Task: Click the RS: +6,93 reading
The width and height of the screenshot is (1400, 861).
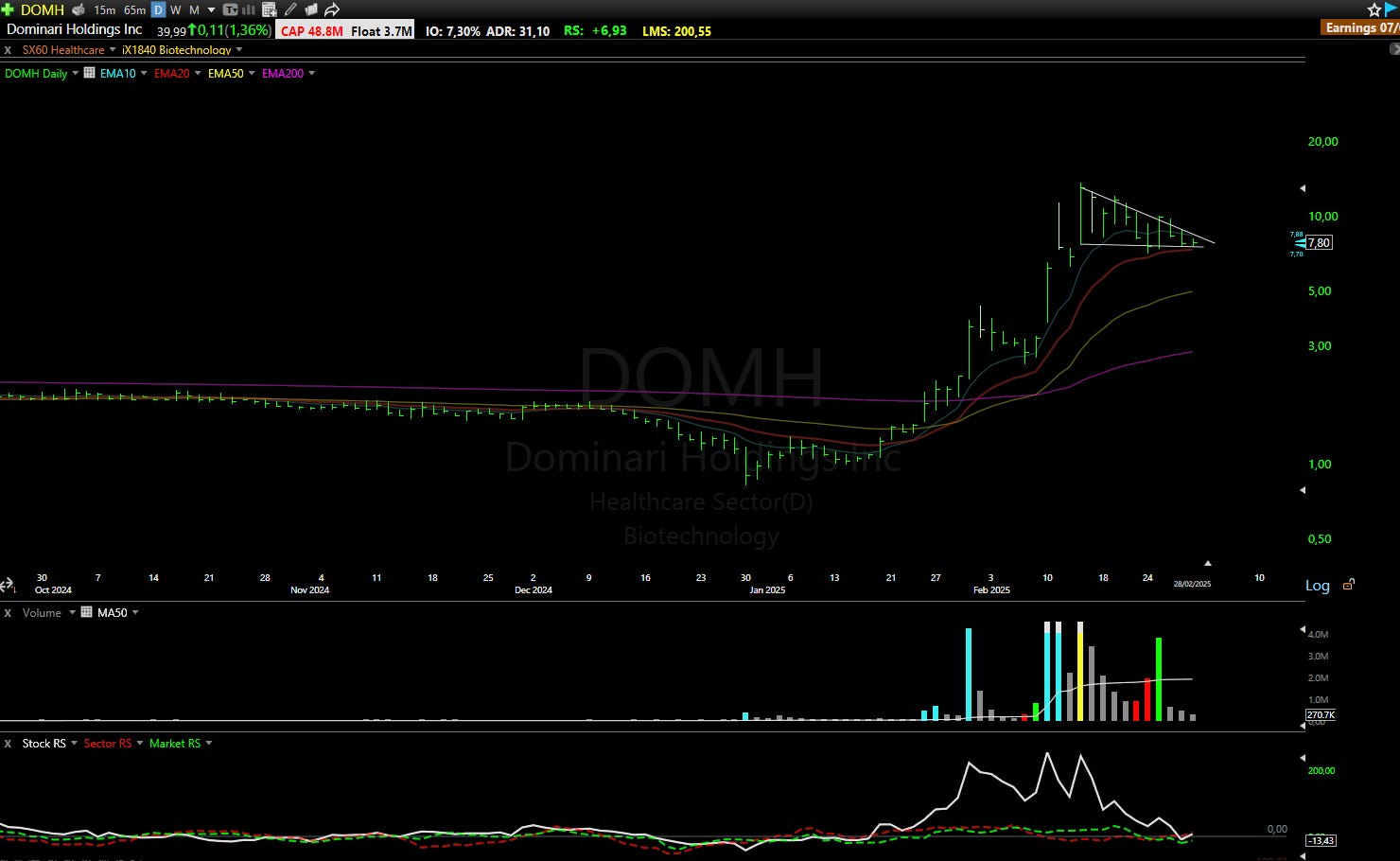Action: point(595,30)
